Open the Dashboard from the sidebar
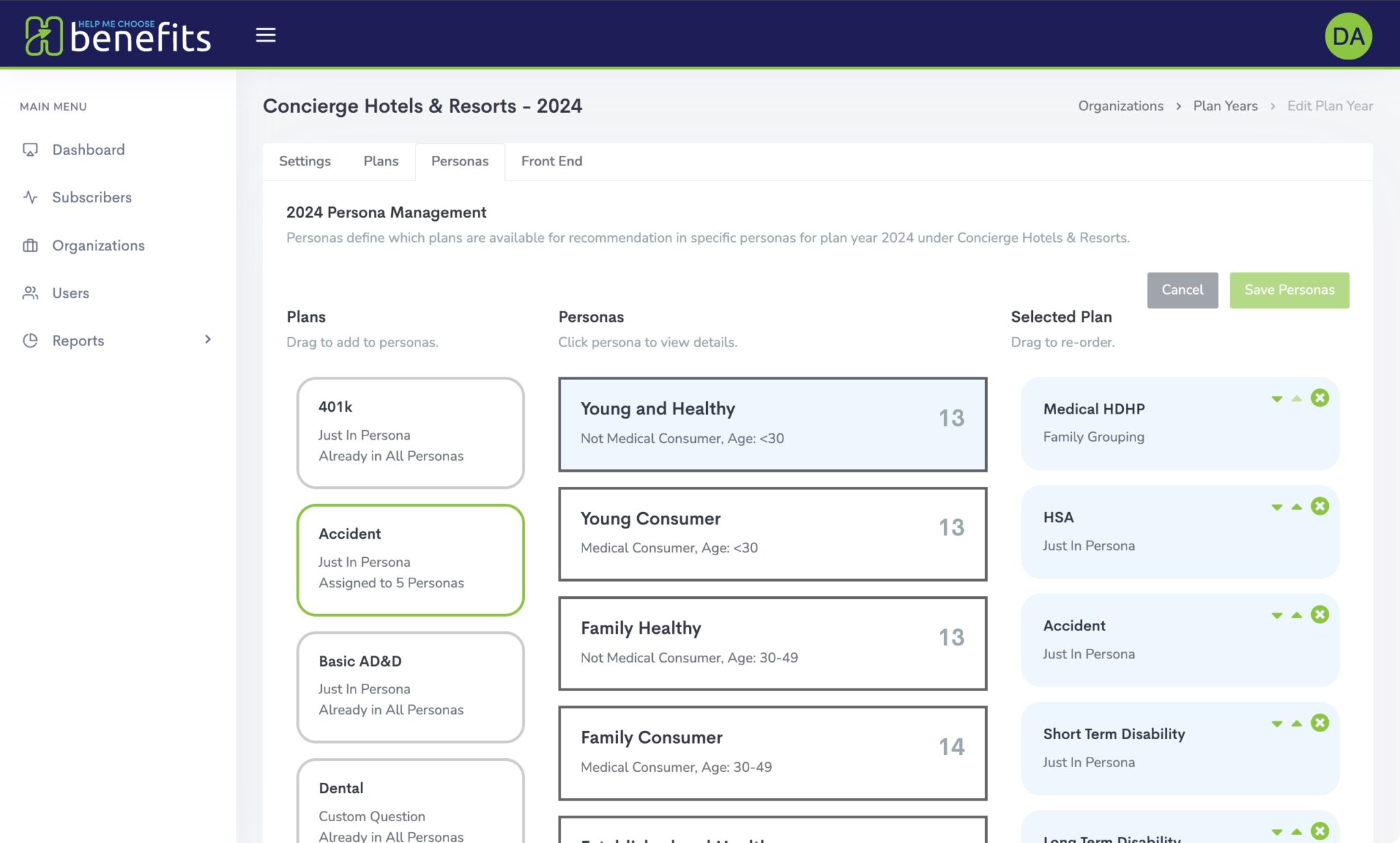The width and height of the screenshot is (1400, 843). click(88, 149)
